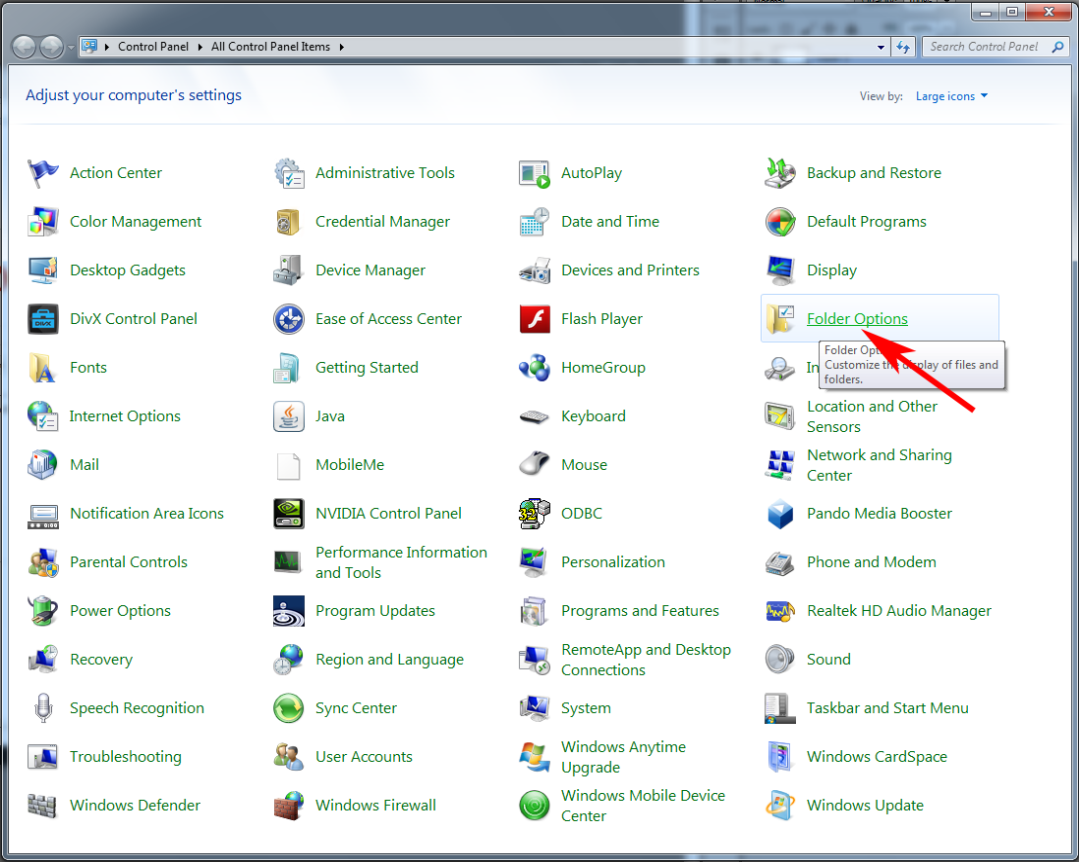Open the Mouse icon
Viewport: 1081px width, 864px height.
tap(534, 465)
